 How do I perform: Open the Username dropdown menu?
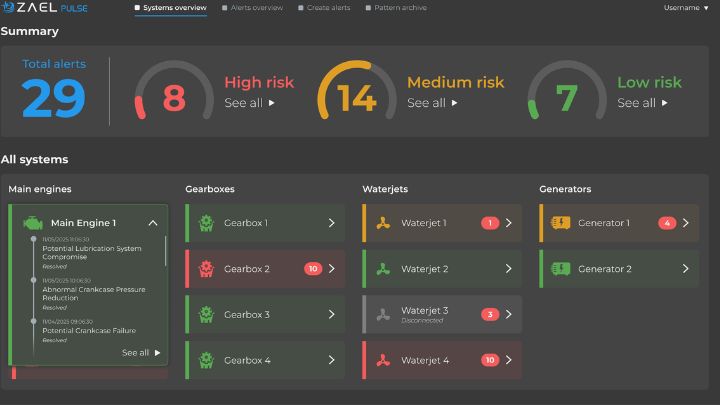(686, 8)
